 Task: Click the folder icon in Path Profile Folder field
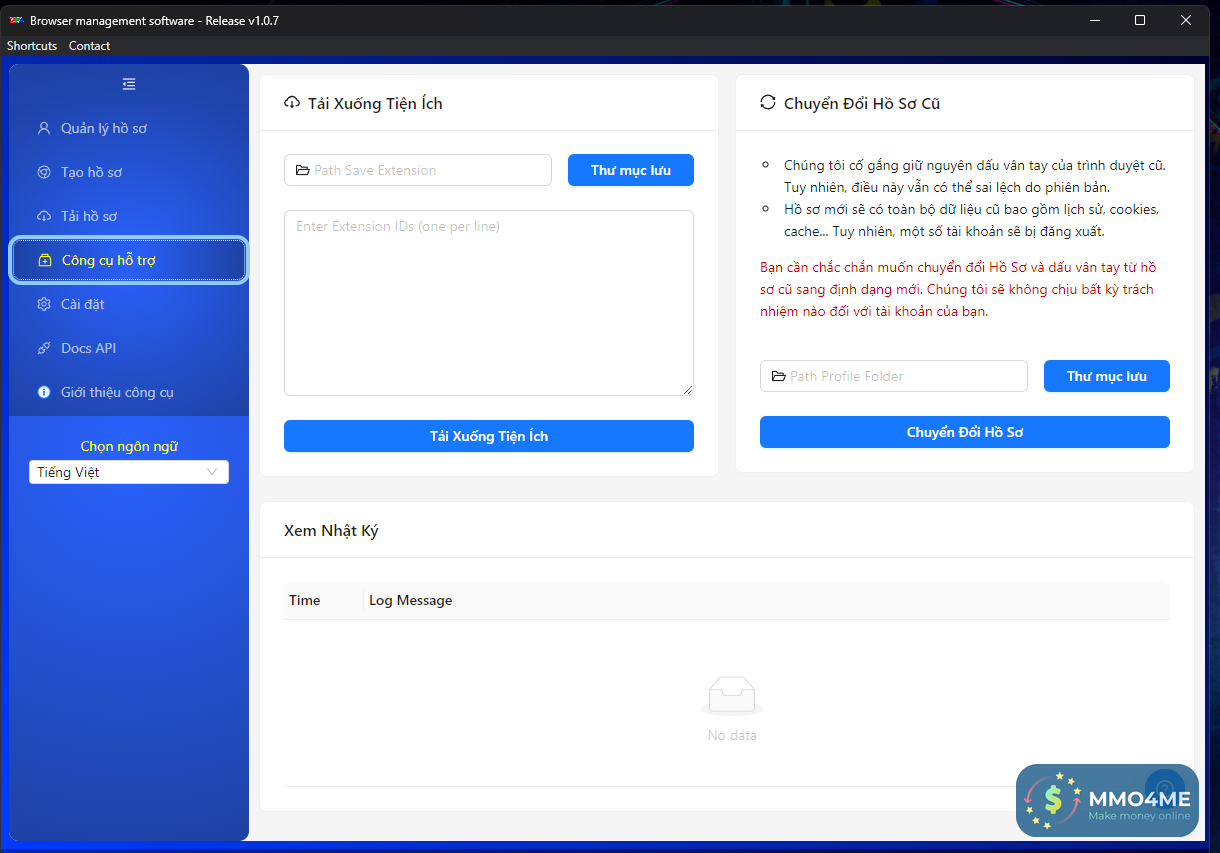(x=779, y=376)
